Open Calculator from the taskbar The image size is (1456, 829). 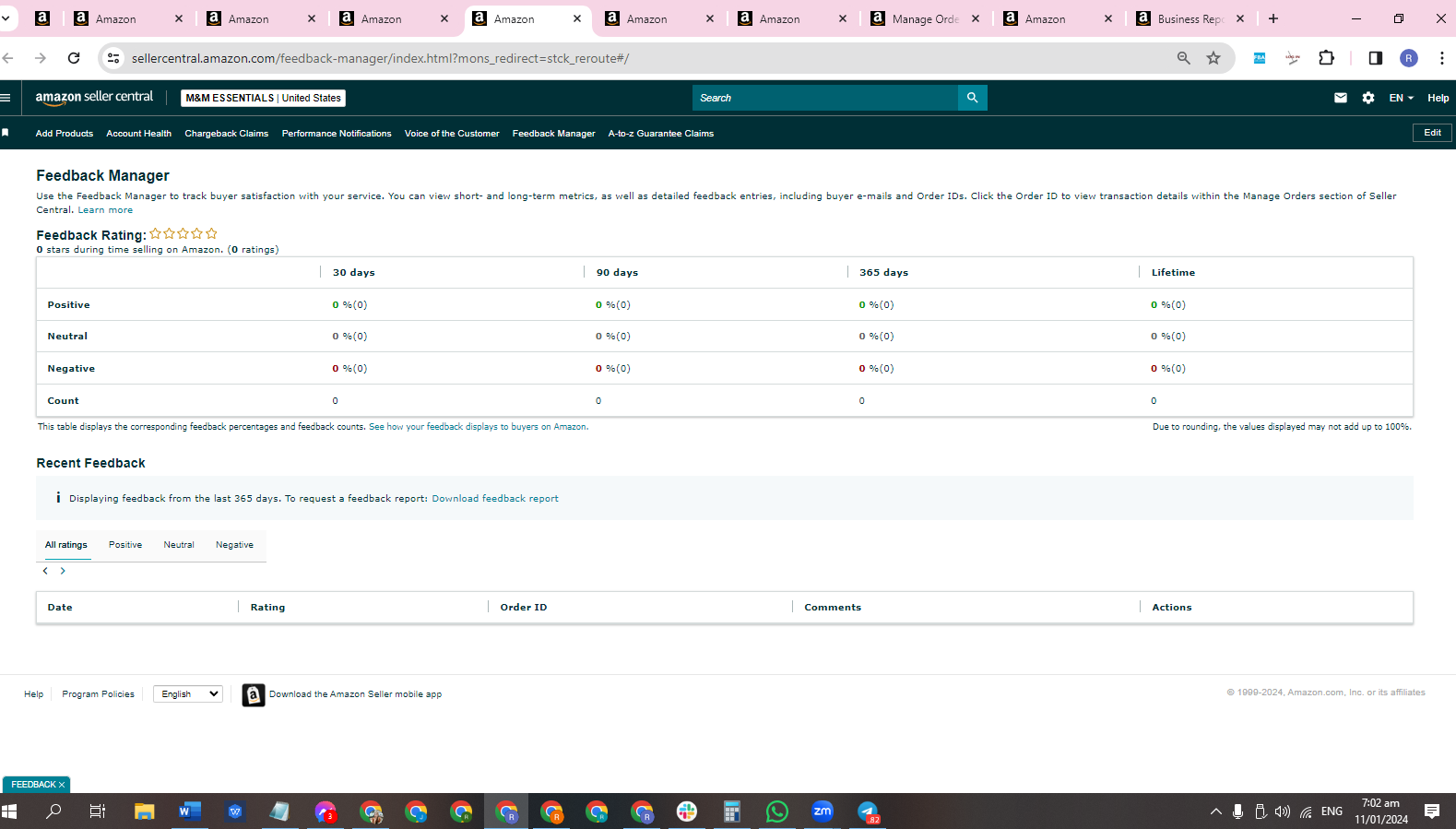coord(732,811)
